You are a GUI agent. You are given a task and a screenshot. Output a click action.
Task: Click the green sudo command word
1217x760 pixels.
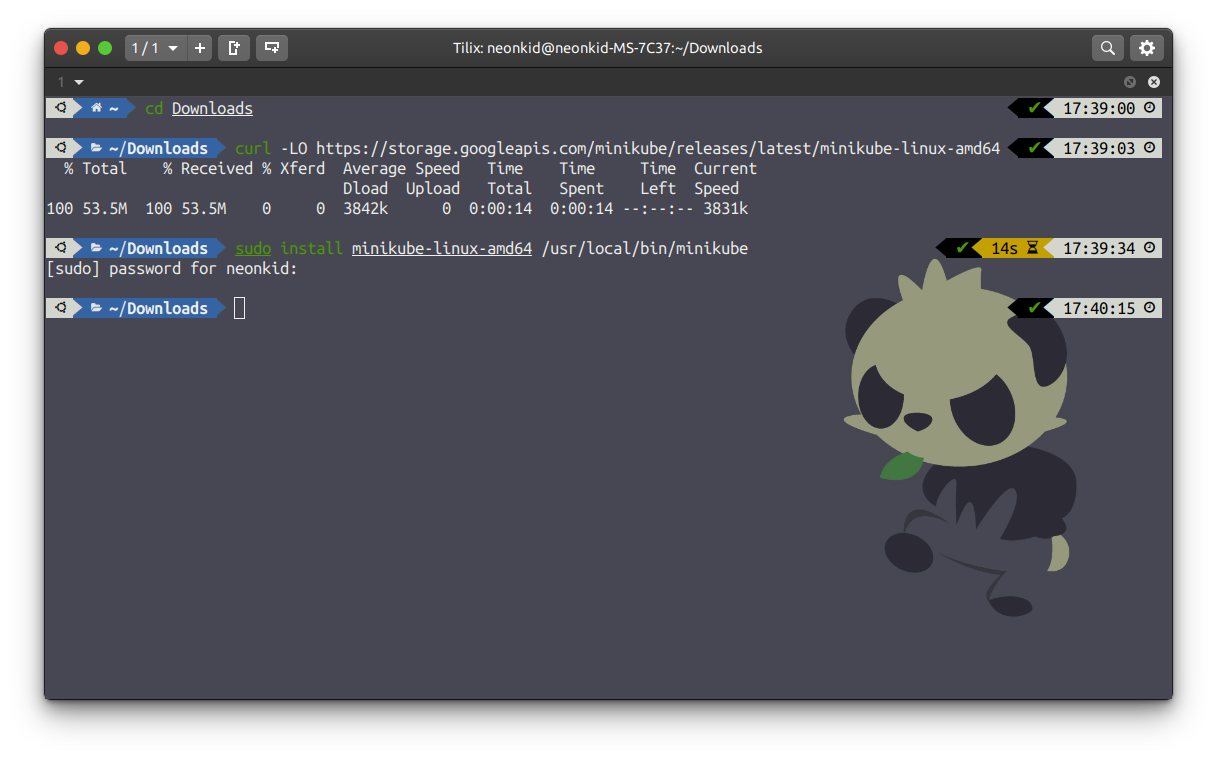point(253,248)
